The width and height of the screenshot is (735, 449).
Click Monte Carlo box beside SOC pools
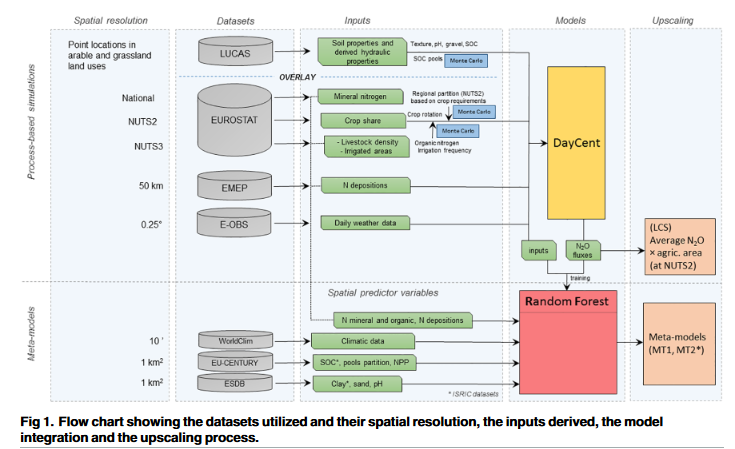tap(468, 60)
